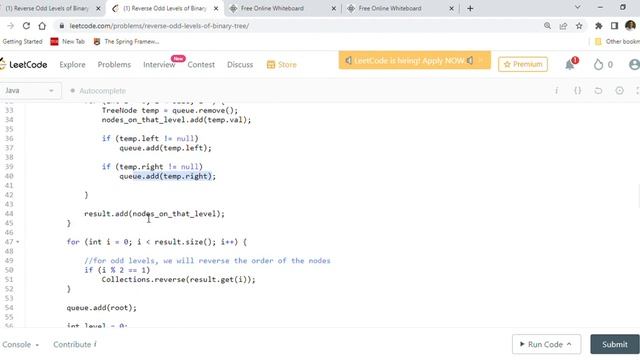
Task: Reset code to default icon
Action: (598, 91)
